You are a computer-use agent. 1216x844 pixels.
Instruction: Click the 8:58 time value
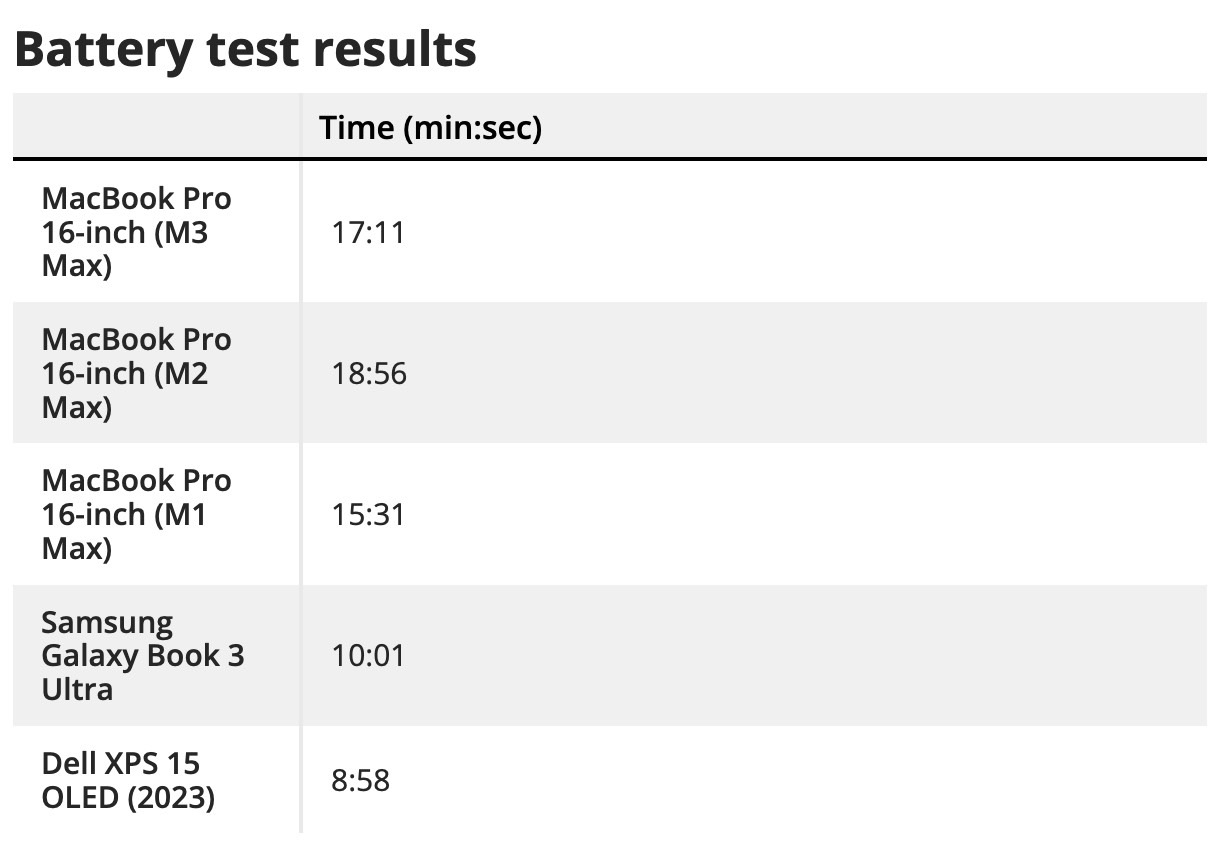click(x=360, y=780)
